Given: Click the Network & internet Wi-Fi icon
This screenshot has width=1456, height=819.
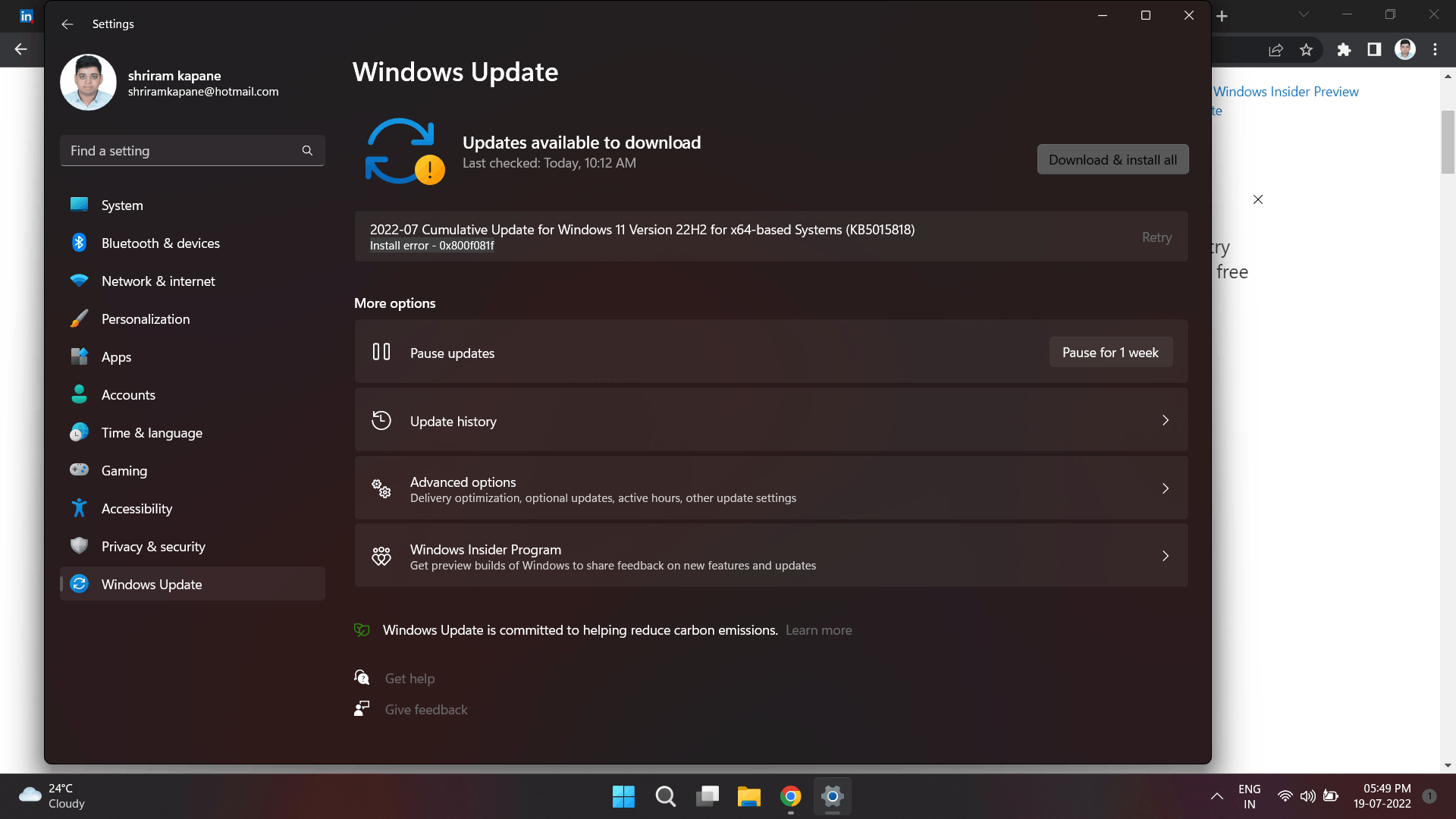Looking at the screenshot, I should coord(79,281).
